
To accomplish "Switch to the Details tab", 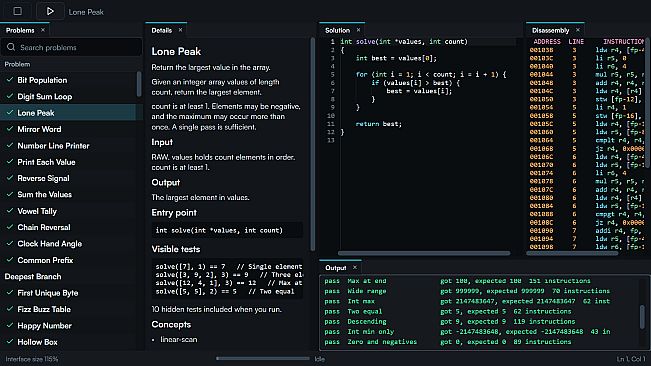I will [162, 30].
